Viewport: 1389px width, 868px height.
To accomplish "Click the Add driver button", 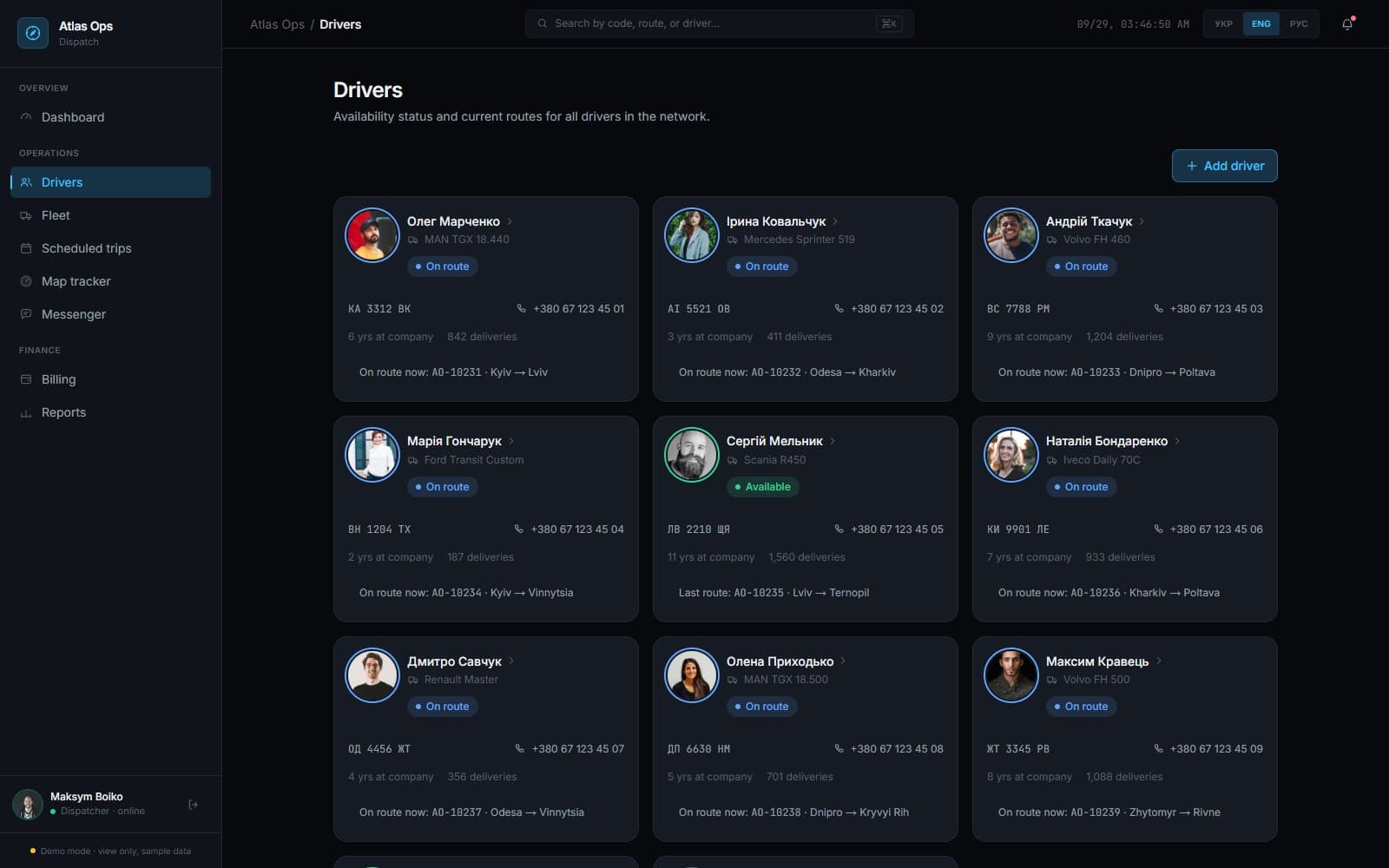I will pos(1224,166).
